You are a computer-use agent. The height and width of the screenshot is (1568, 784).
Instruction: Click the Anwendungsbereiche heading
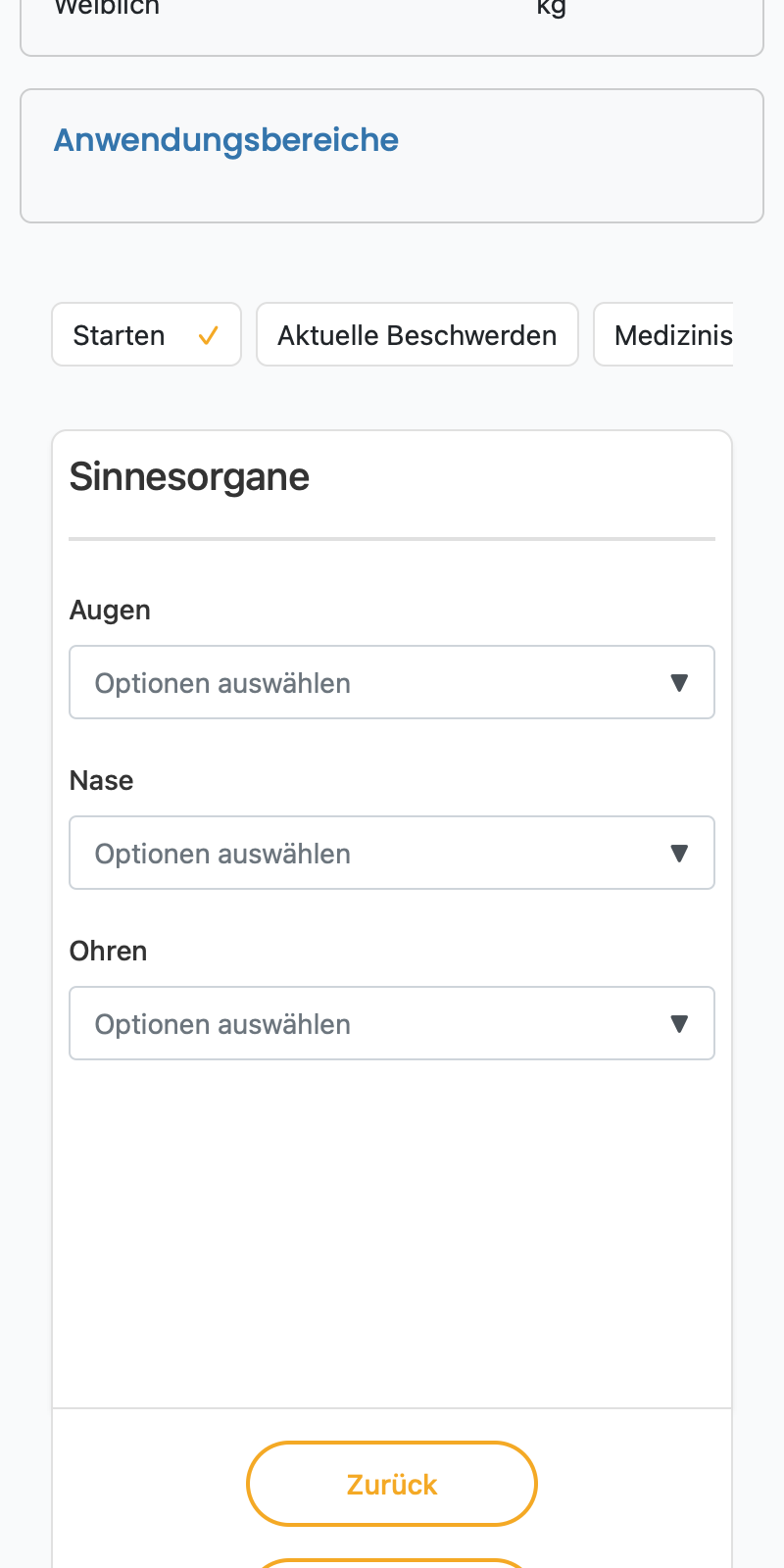point(226,140)
